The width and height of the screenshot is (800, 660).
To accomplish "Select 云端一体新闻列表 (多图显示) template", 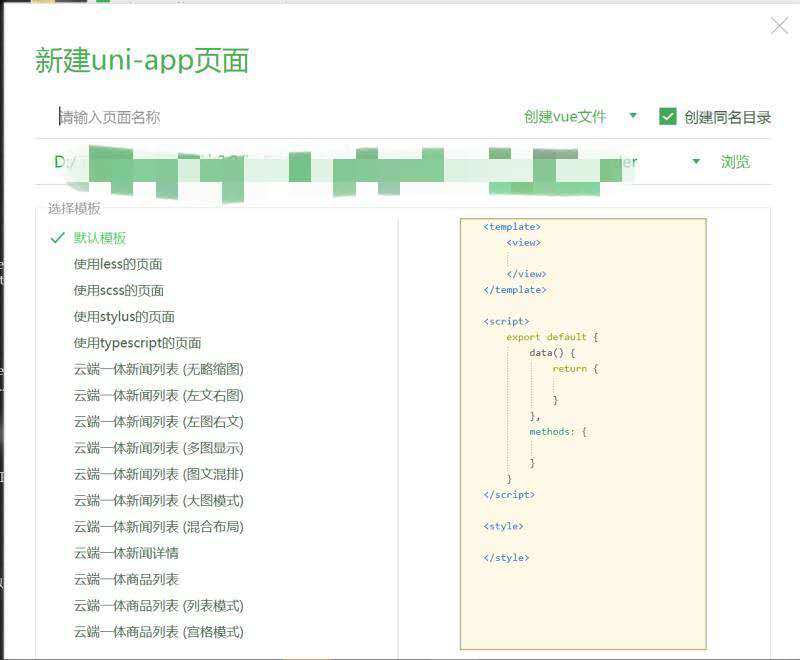I will pos(158,448).
